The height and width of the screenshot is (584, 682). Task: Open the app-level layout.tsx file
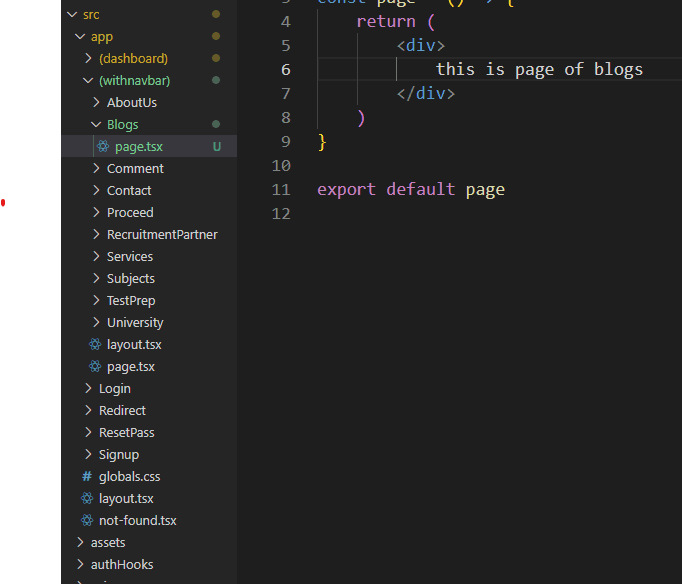[126, 499]
